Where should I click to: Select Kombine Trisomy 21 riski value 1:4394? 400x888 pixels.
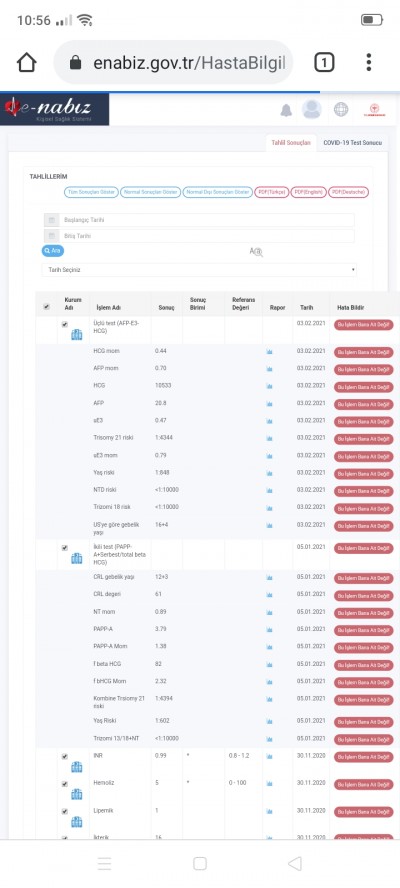point(165,699)
